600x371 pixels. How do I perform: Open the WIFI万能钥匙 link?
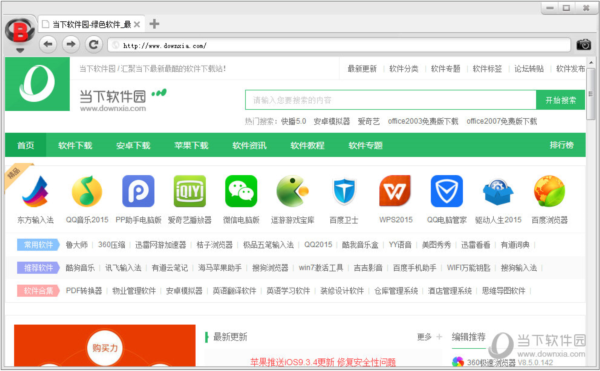point(468,268)
